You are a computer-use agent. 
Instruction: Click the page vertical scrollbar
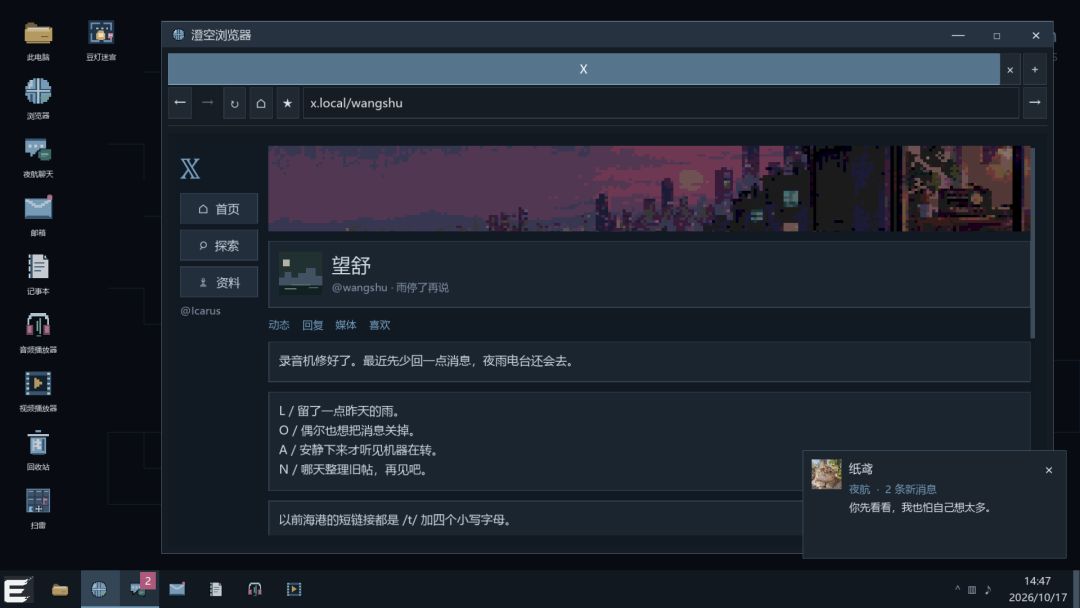click(1032, 243)
